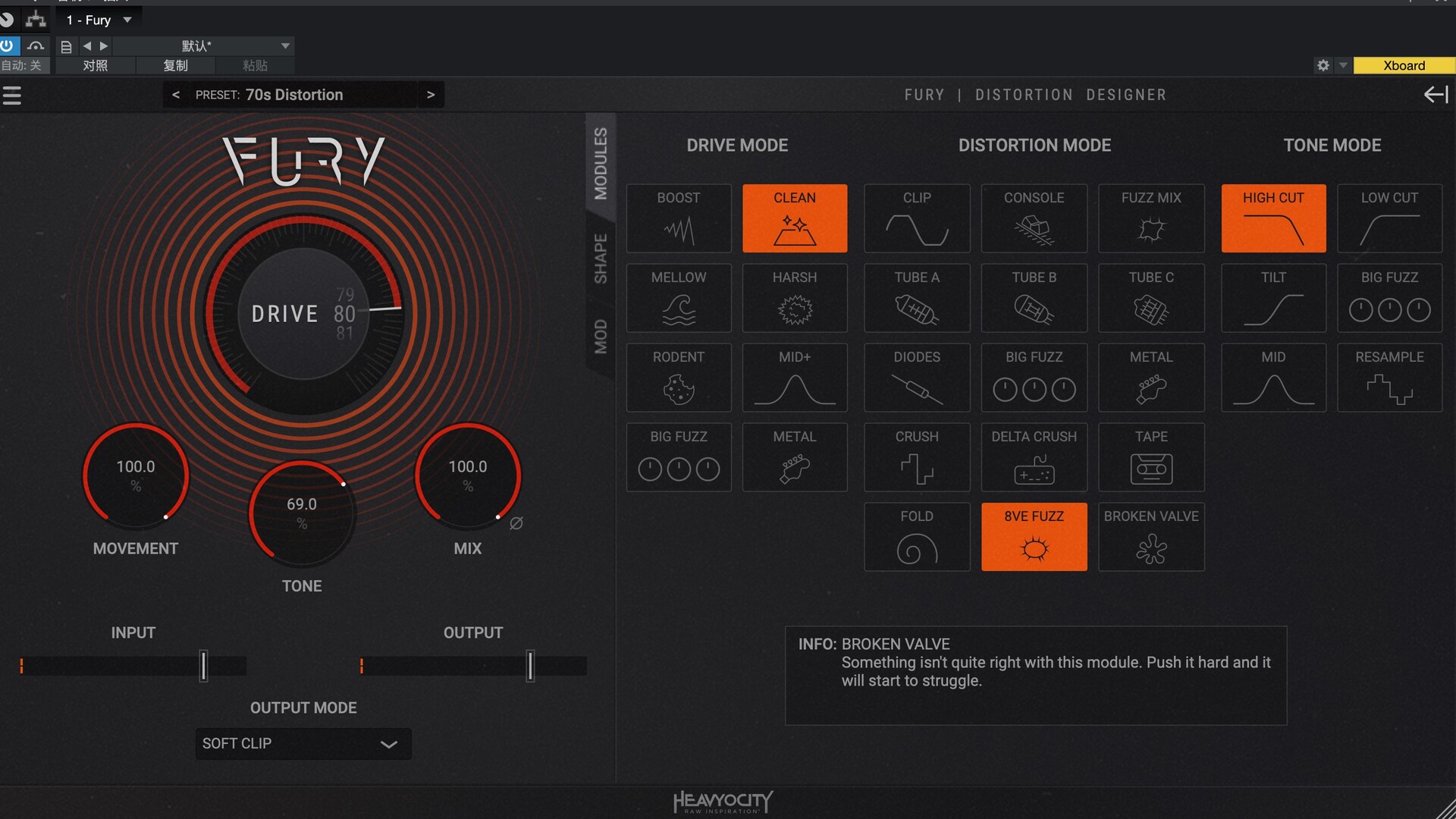Screen dimensions: 1456x819
Task: Go to previous preset arrow
Action: (x=176, y=95)
